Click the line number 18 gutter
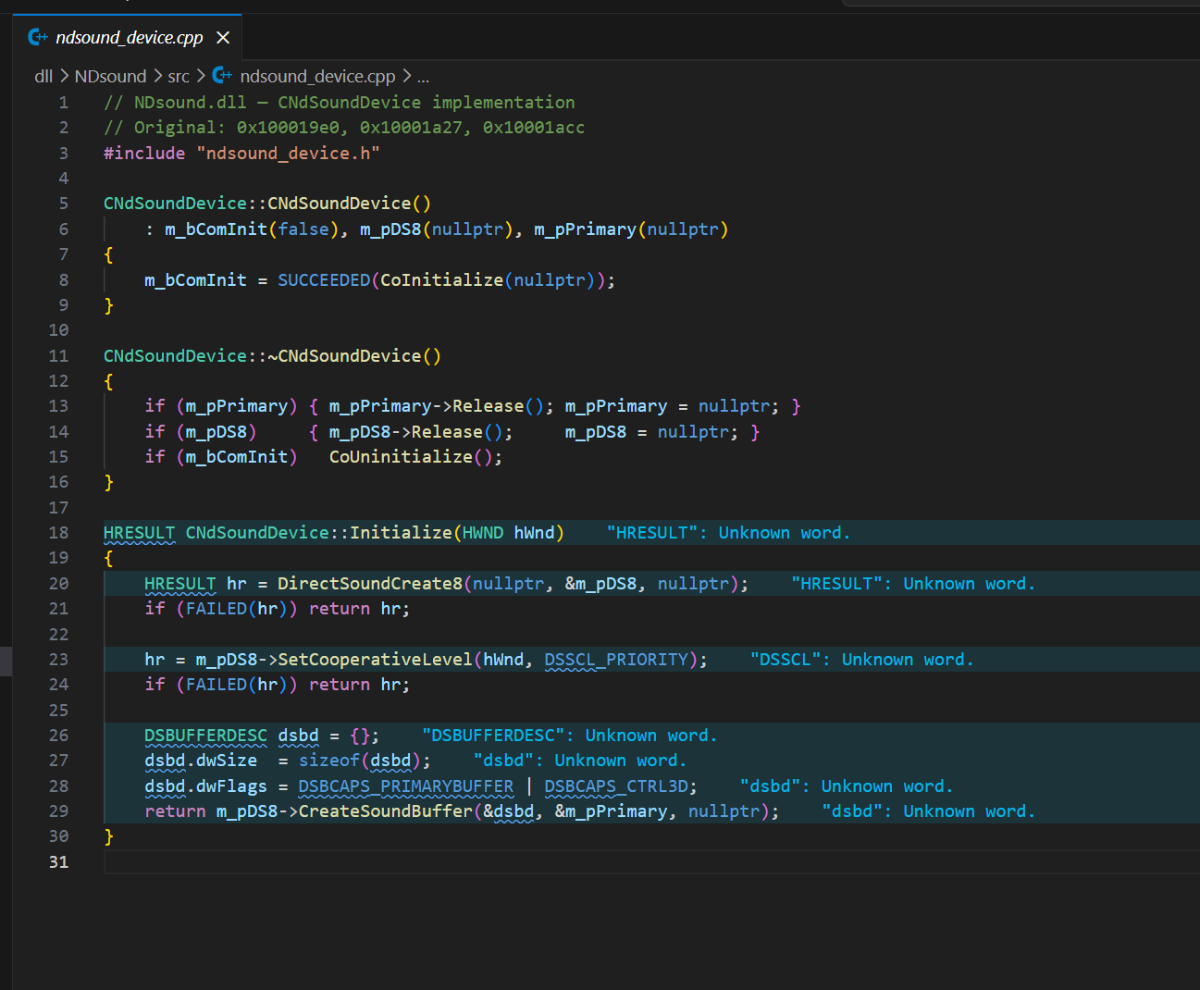The height and width of the screenshot is (990, 1200). point(59,533)
